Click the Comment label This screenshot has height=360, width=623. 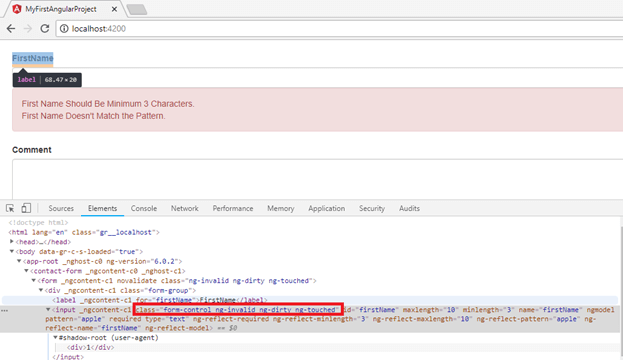pos(32,150)
